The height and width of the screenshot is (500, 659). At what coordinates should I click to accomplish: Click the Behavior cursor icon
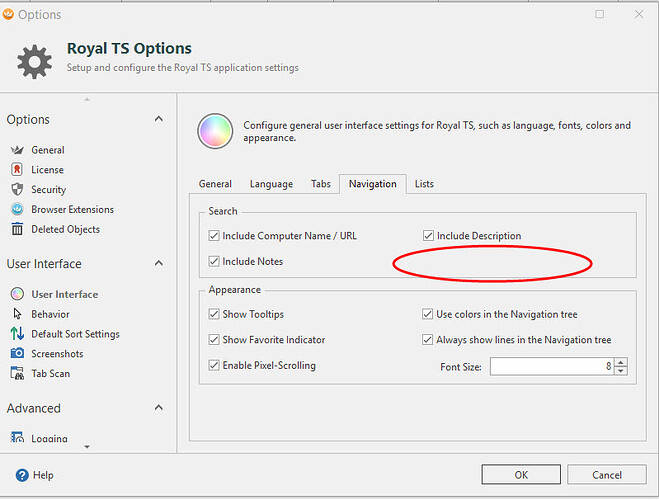(x=17, y=314)
